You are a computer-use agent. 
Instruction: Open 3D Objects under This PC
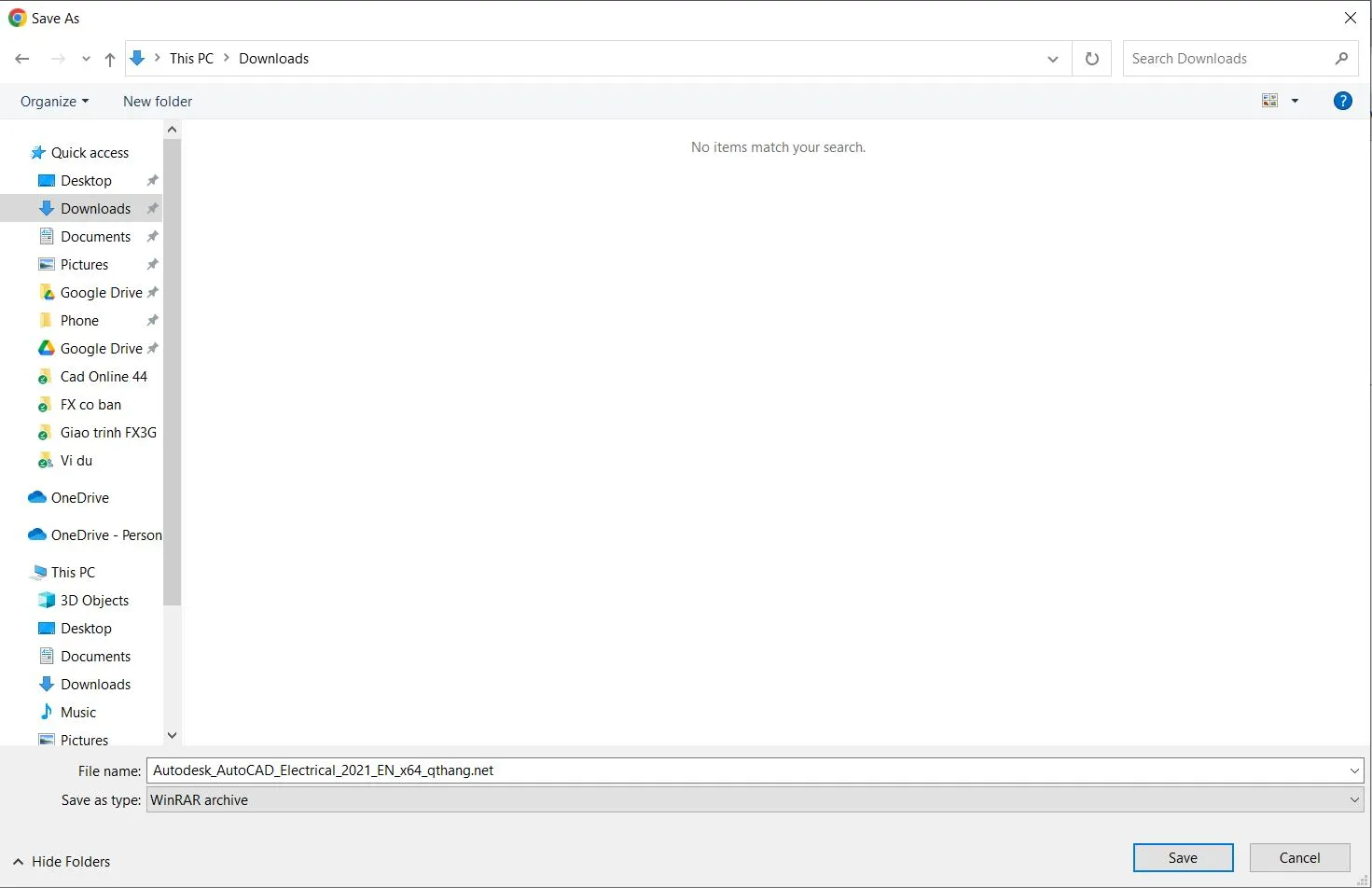pyautogui.click(x=94, y=601)
